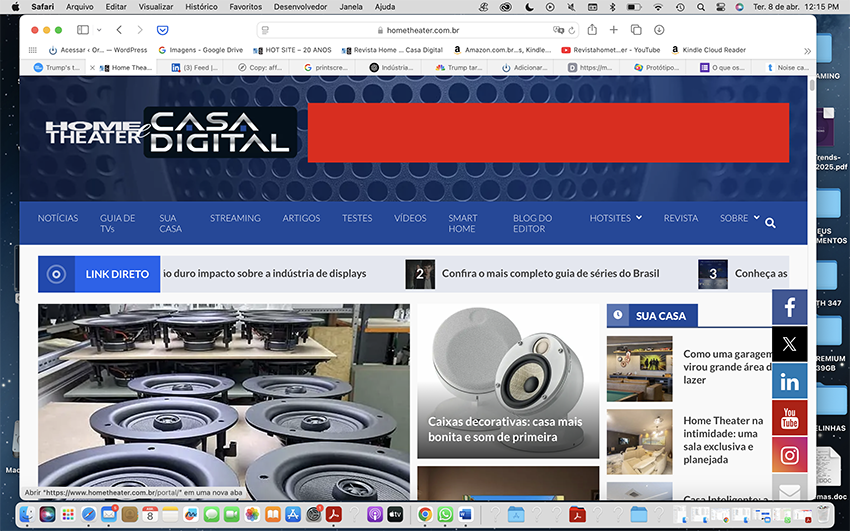Click the YouTube social icon
The width and height of the screenshot is (850, 531).
tap(789, 418)
